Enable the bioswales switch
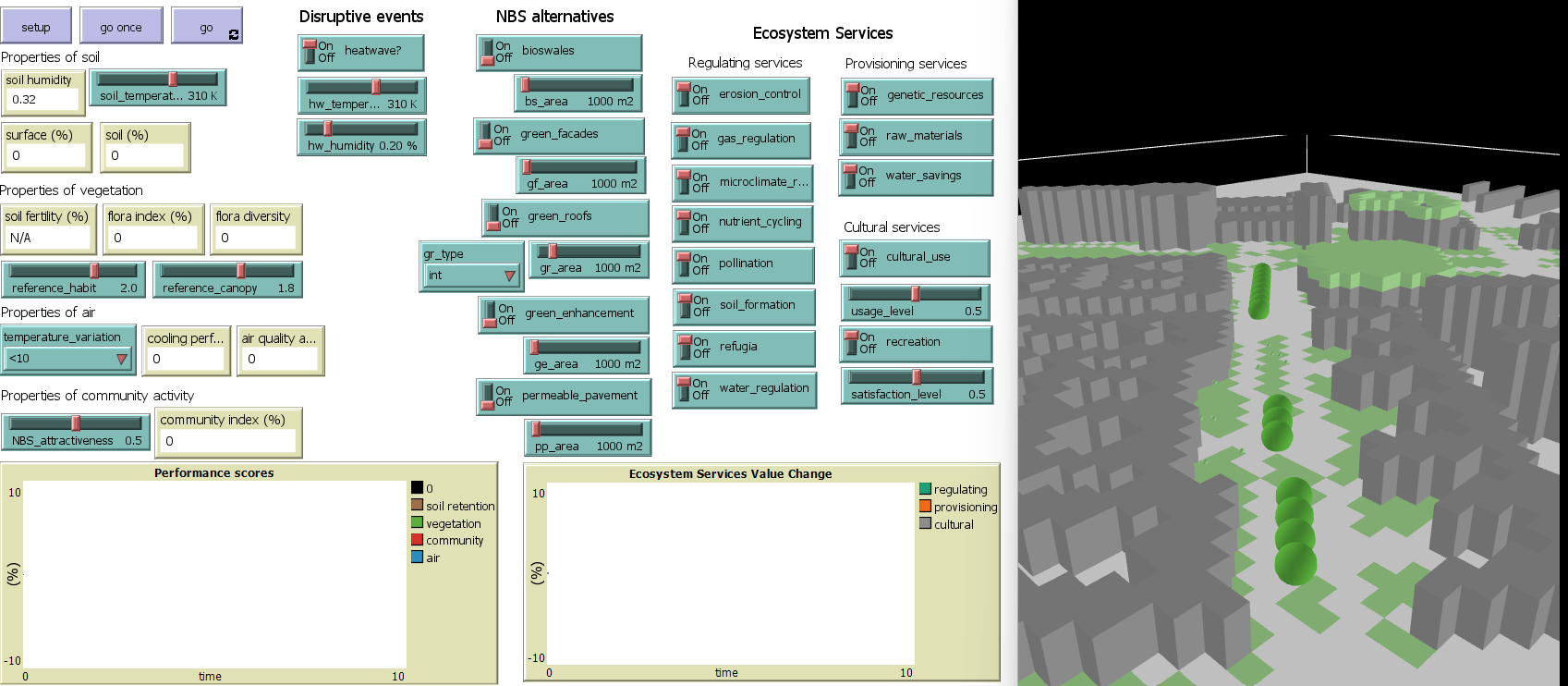 pos(559,53)
